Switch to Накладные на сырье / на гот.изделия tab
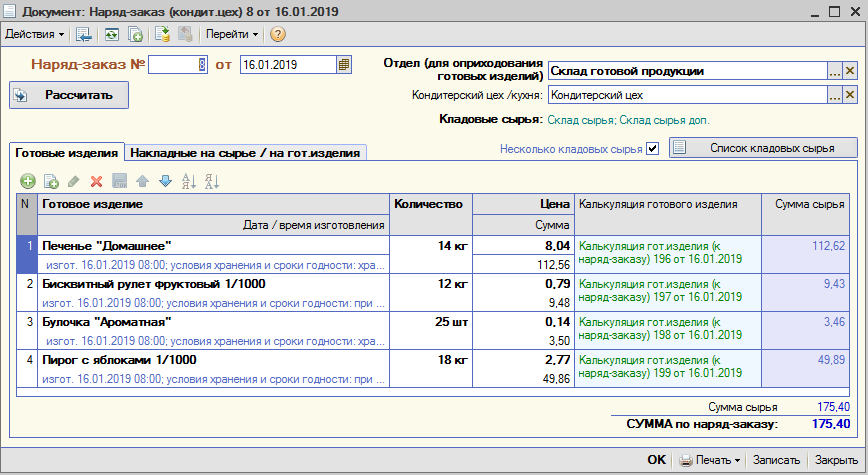Screen dimensions: 868x475 coord(245,153)
